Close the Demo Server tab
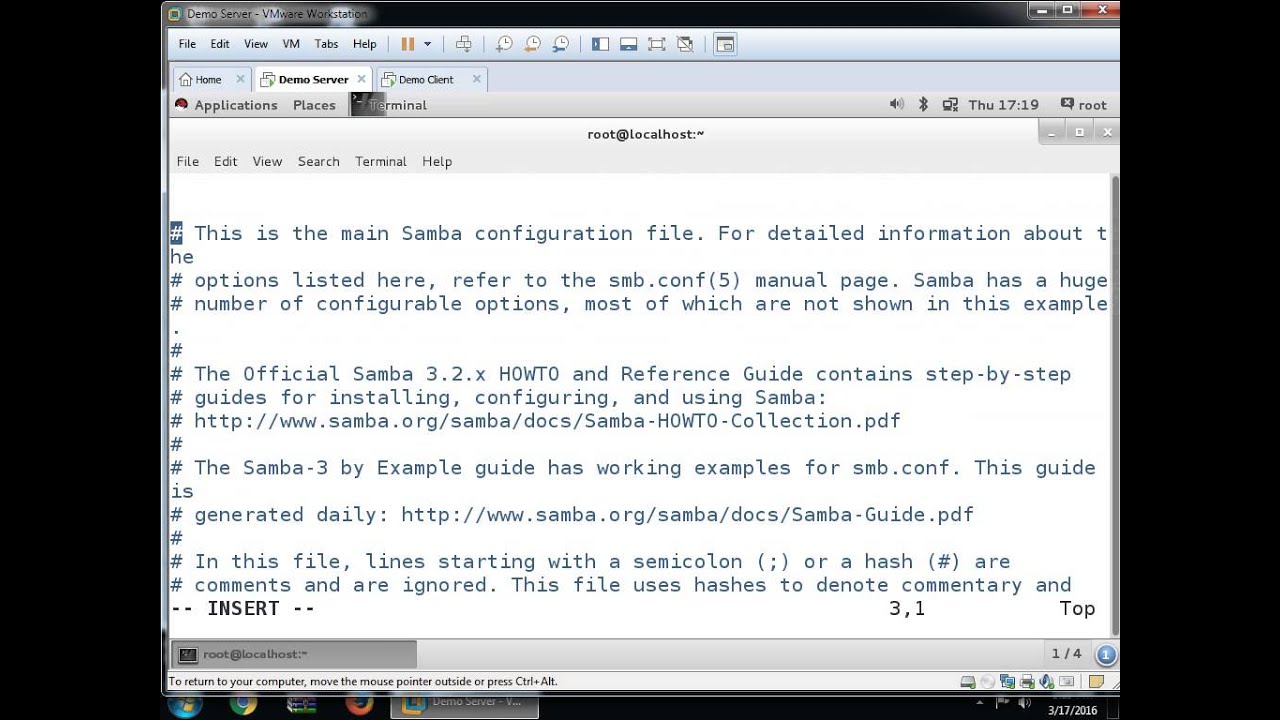Viewport: 1280px width, 720px height. pos(361,79)
